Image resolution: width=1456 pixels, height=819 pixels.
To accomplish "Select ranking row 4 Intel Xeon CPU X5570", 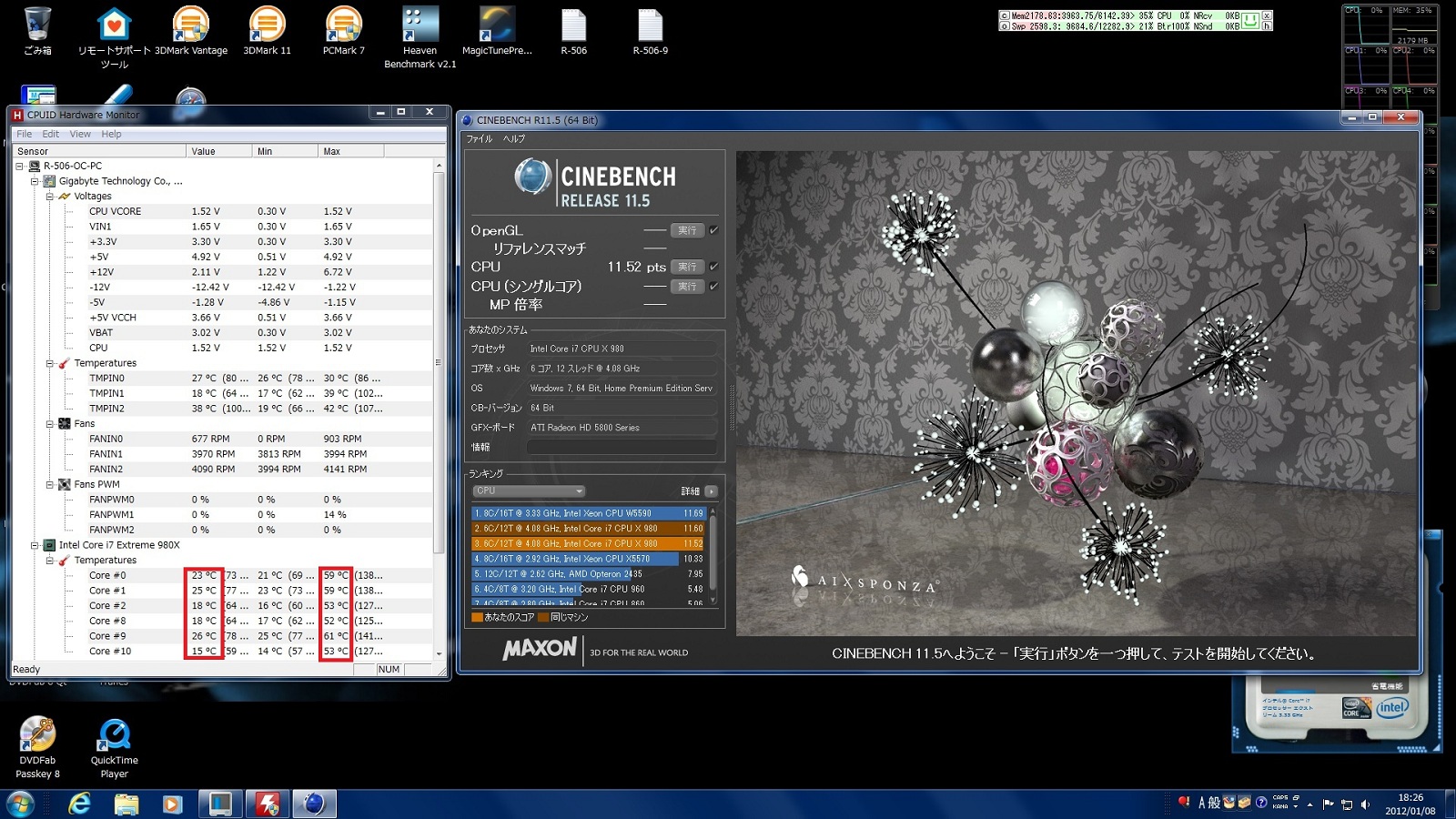I will (588, 559).
